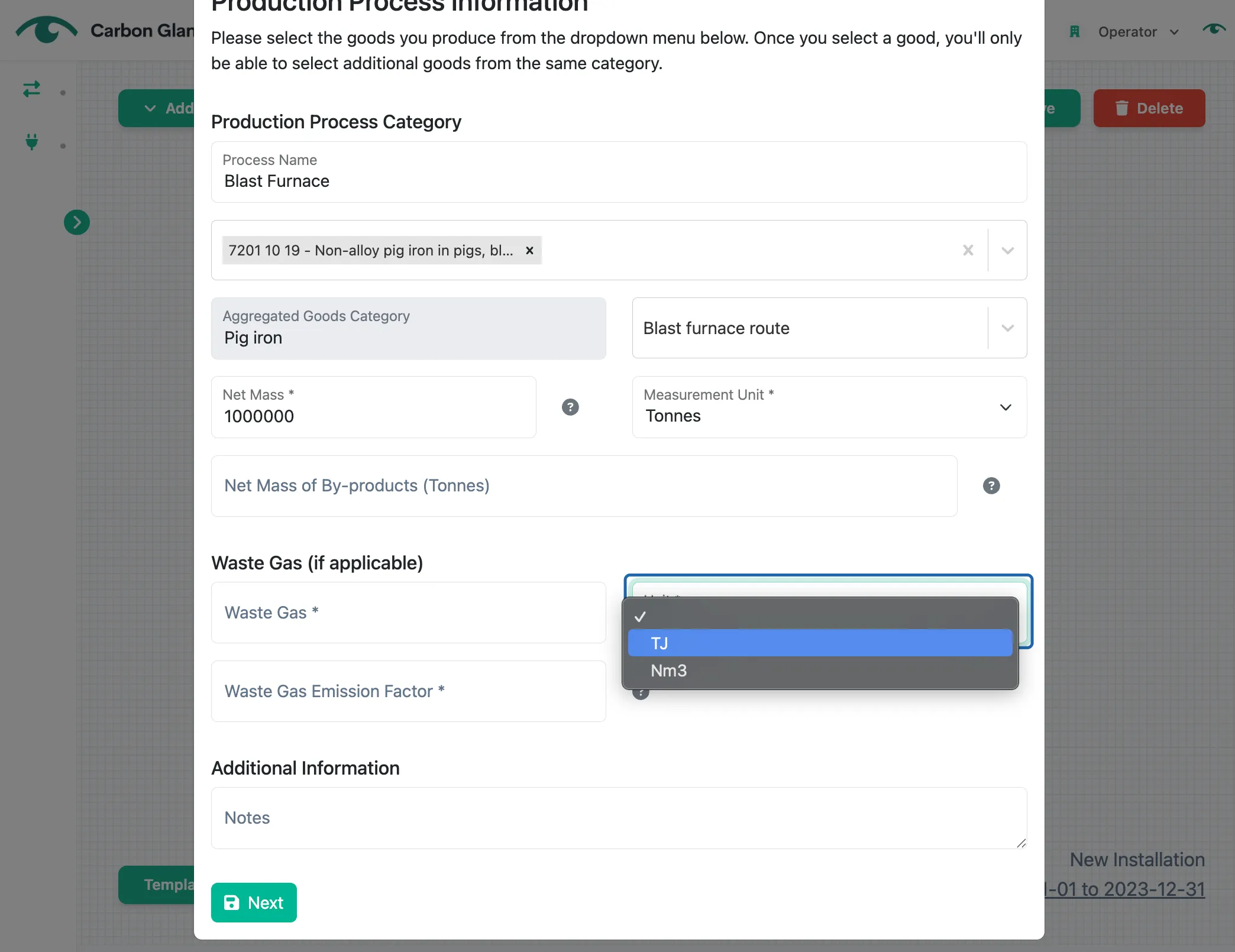Select Nm3 from the unit list
This screenshot has width=1235, height=952.
coord(820,671)
